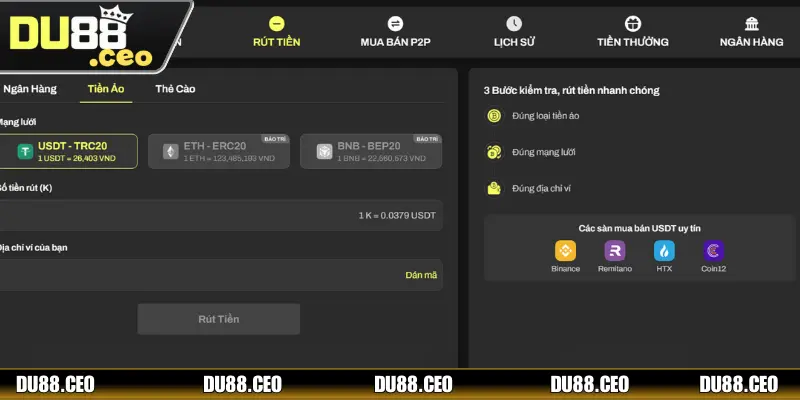Screen dimensions: 800x400
Task: Select the HTX exchange icon
Action: click(x=664, y=251)
